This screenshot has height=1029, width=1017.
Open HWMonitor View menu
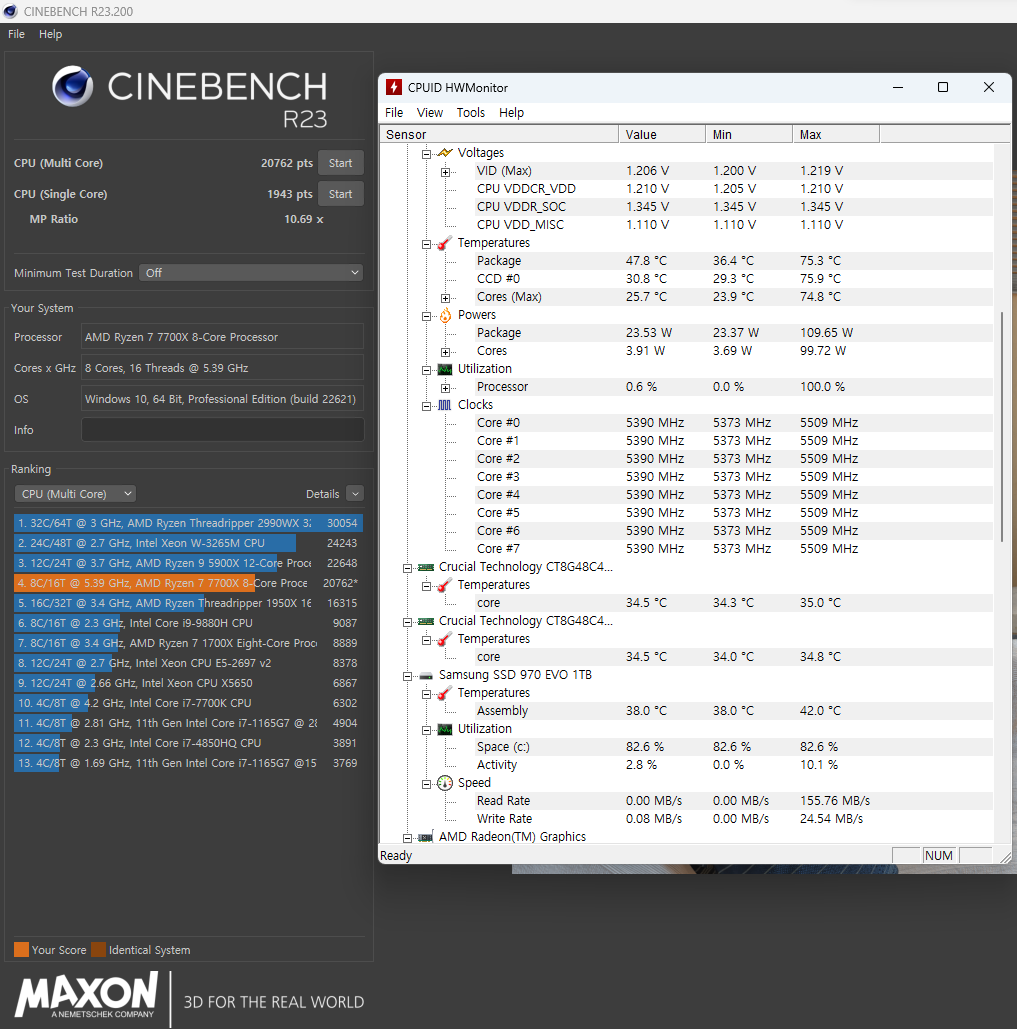(430, 113)
